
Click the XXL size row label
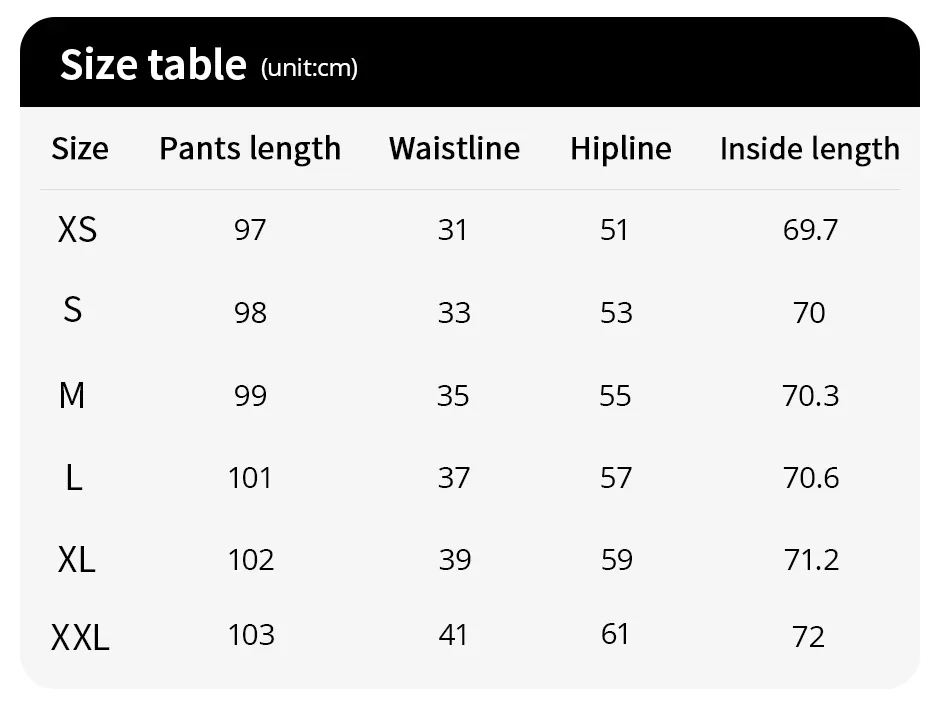point(80,637)
